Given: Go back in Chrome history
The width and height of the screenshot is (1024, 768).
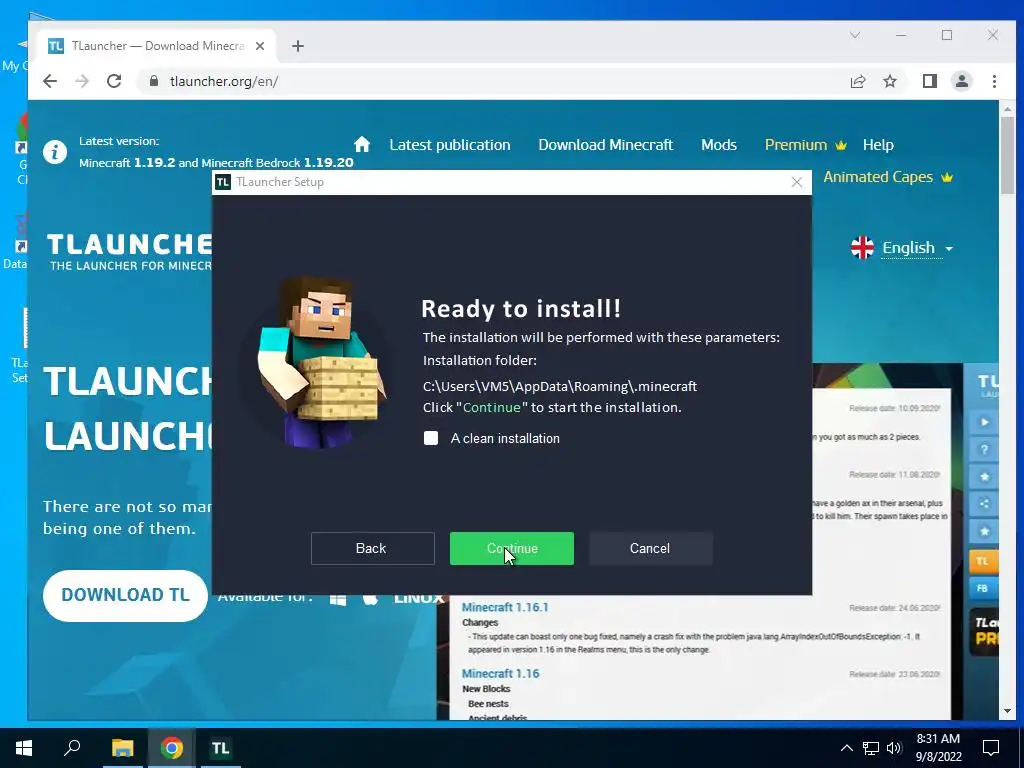Looking at the screenshot, I should pos(50,81).
